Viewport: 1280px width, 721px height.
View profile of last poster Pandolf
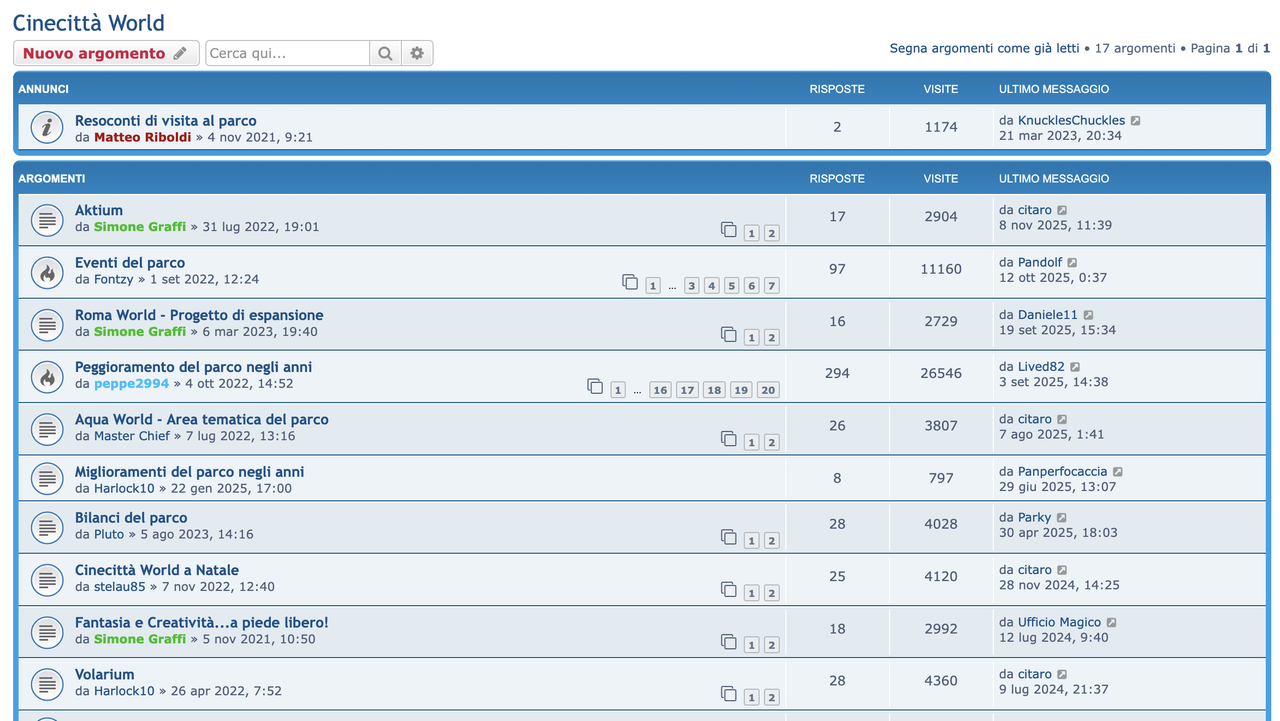click(x=1040, y=262)
